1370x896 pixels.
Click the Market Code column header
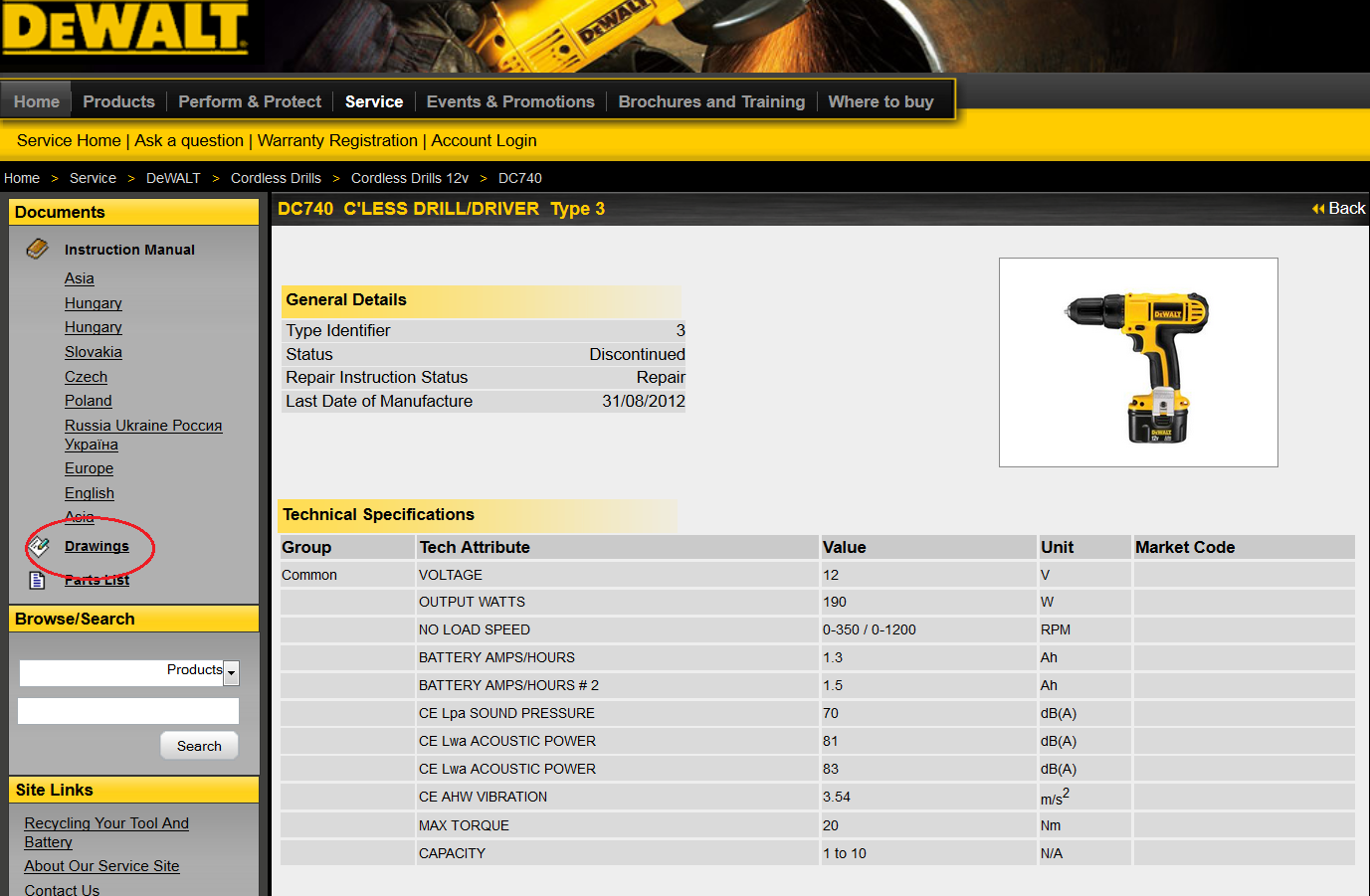pyautogui.click(x=1244, y=547)
